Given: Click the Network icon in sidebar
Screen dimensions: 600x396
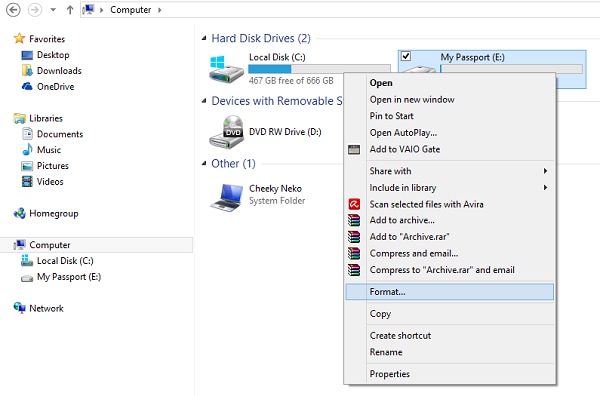Looking at the screenshot, I should tap(19, 308).
